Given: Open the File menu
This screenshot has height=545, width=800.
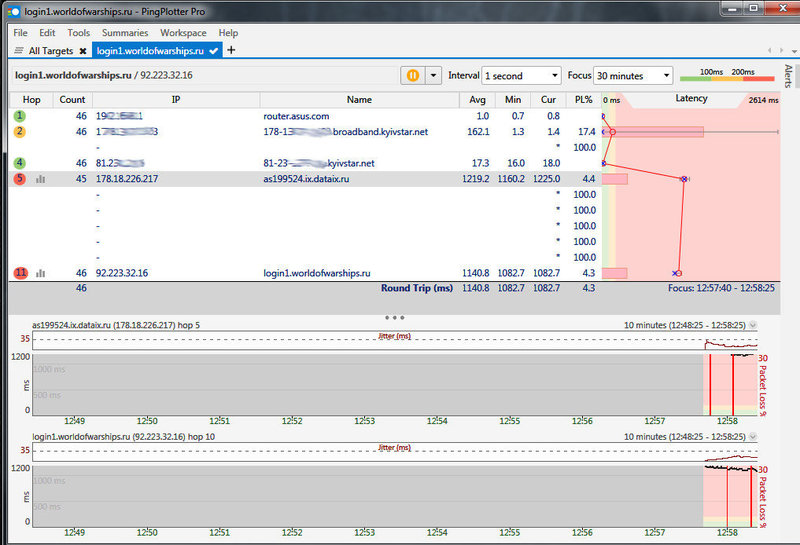Looking at the screenshot, I should (x=20, y=33).
